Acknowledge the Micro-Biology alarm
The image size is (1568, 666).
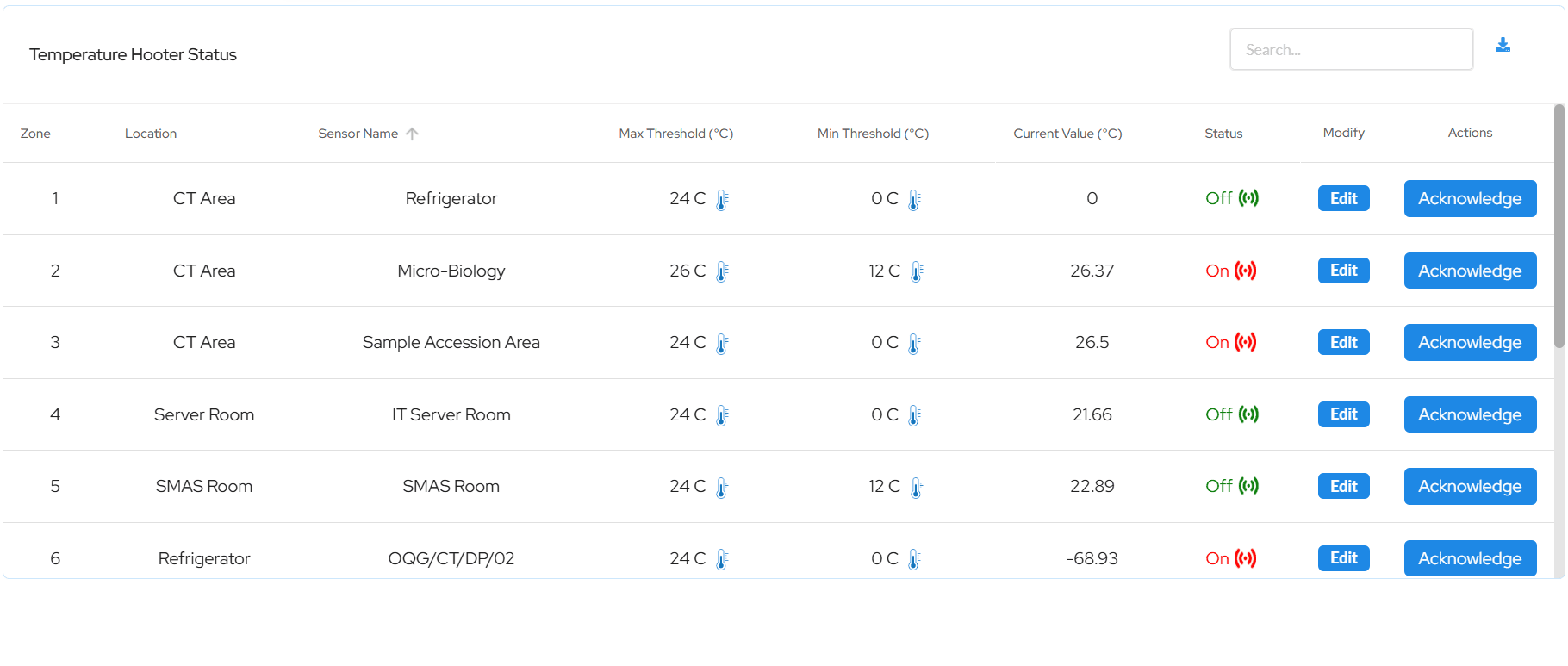[x=1470, y=271]
